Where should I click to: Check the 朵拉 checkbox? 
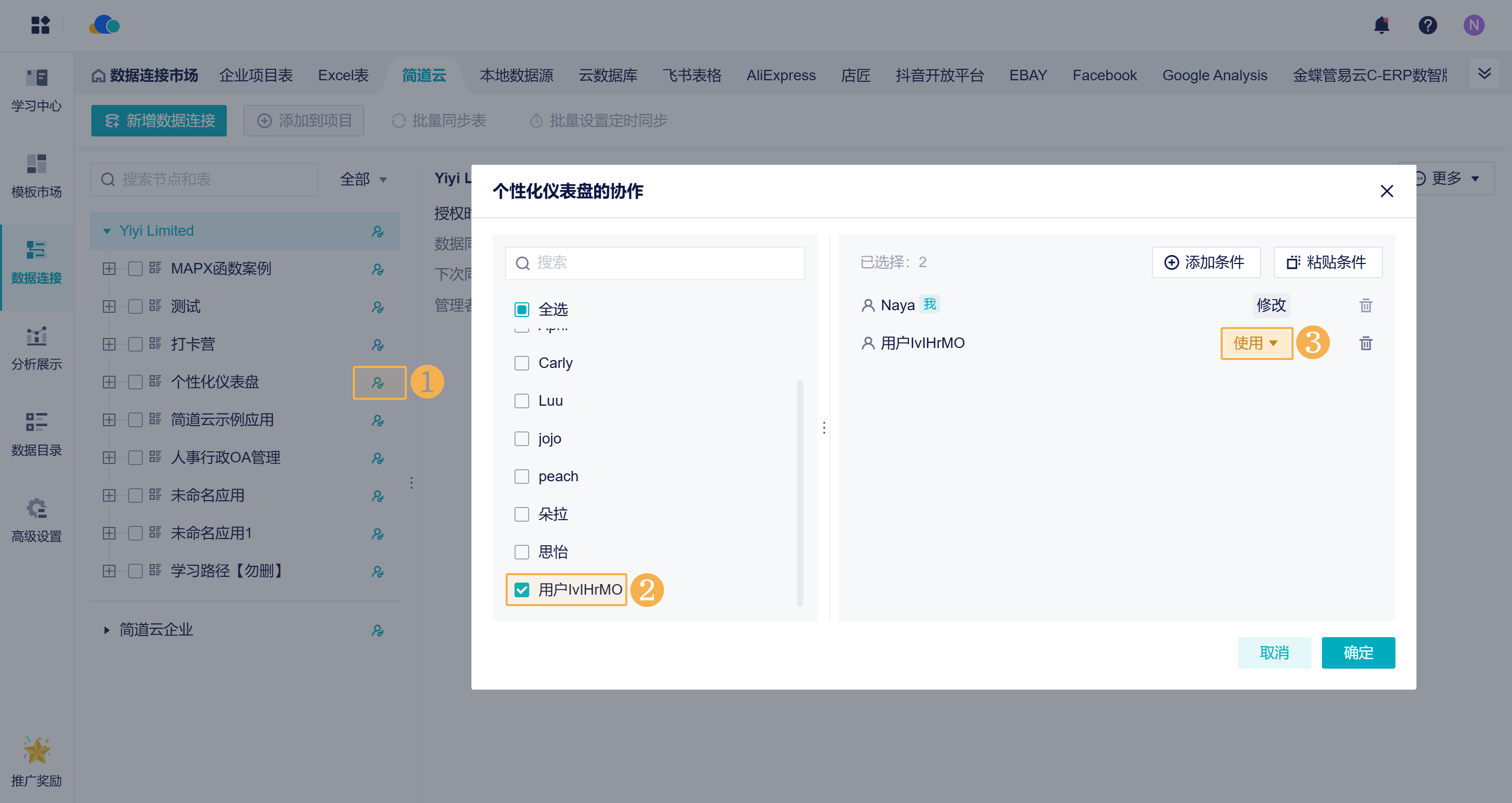coord(521,514)
